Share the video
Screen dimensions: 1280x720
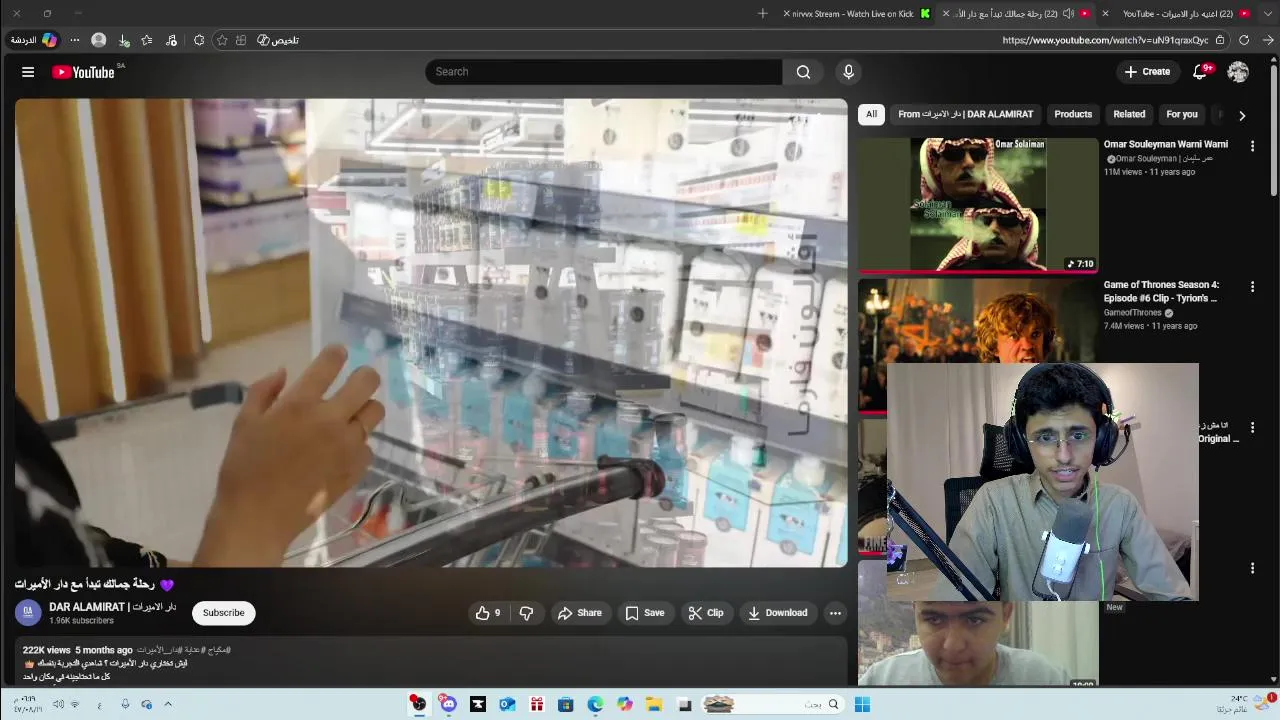tap(579, 613)
